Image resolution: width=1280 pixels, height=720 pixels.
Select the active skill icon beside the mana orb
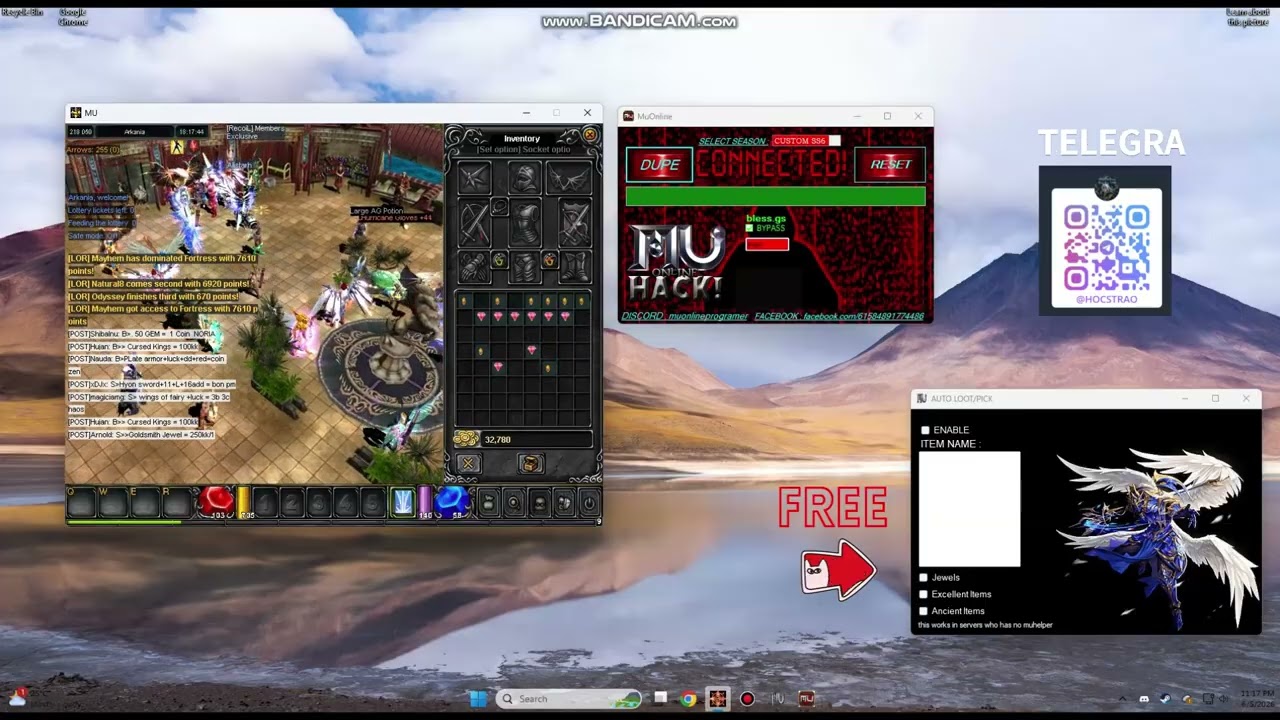403,502
